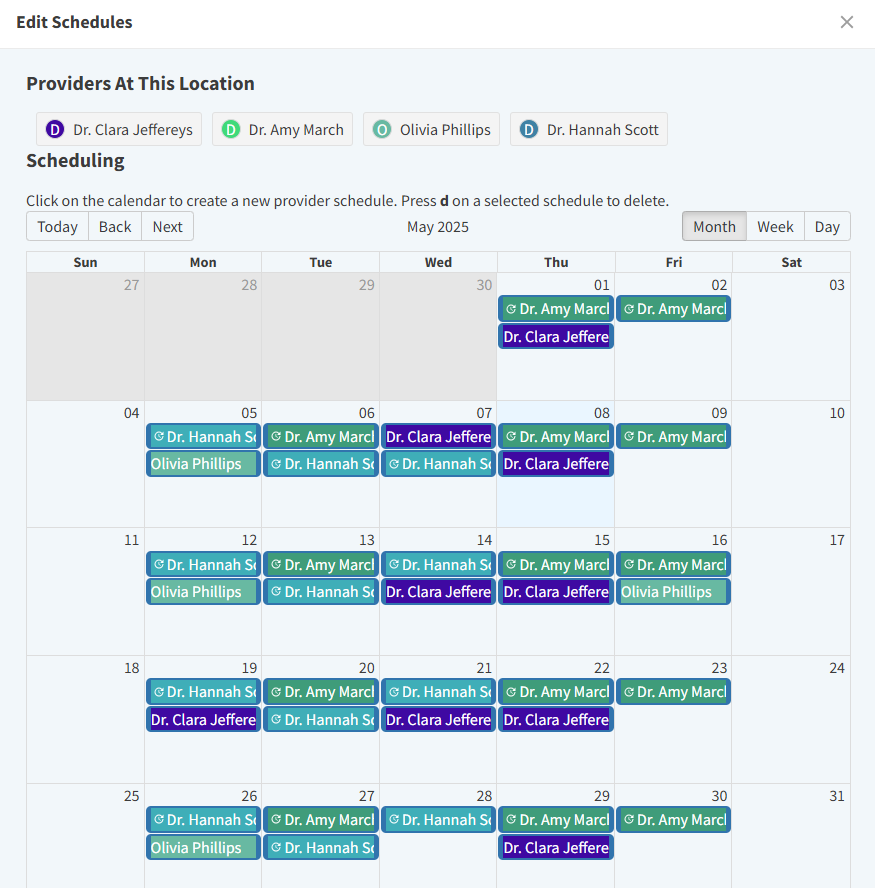Click the Next button to advance month

(167, 226)
